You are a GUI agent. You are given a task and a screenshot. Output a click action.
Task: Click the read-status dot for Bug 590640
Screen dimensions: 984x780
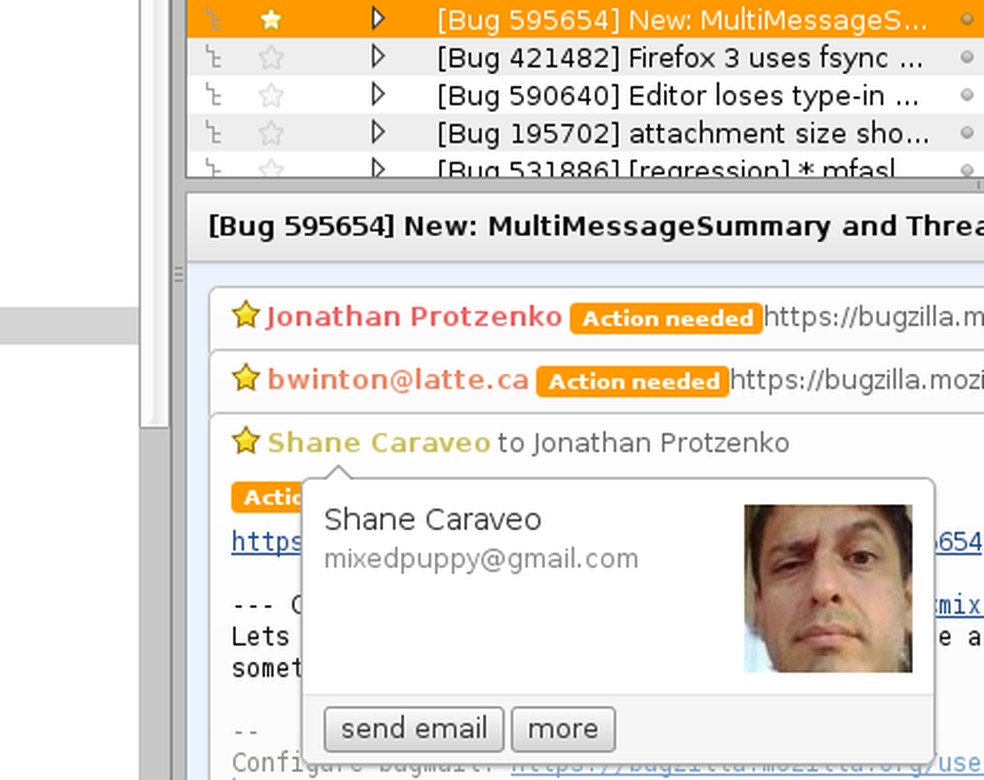coord(966,95)
